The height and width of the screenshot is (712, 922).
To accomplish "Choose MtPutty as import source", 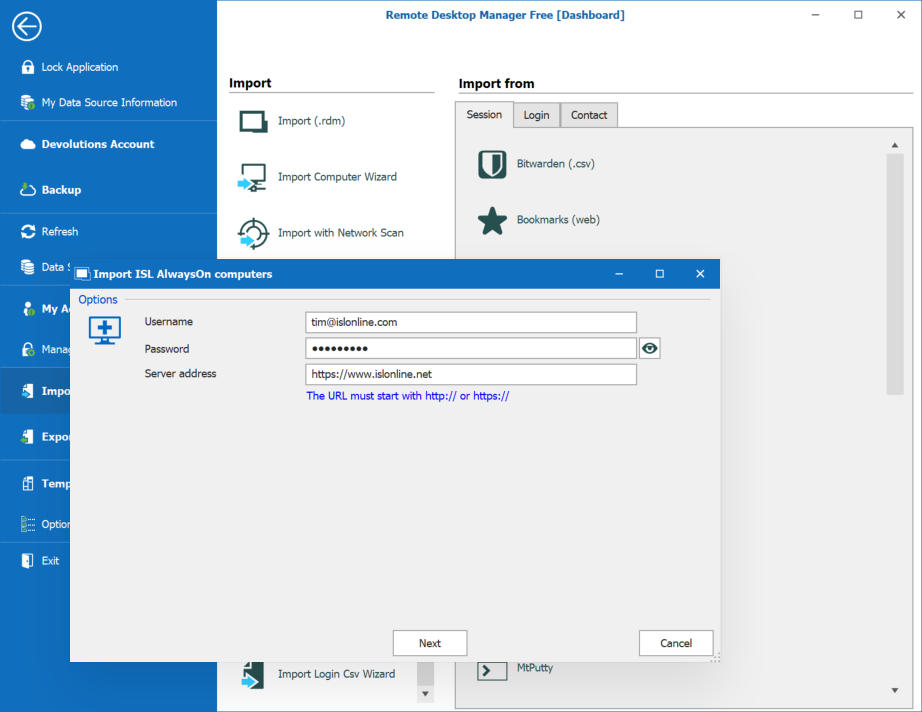I will click(535, 668).
